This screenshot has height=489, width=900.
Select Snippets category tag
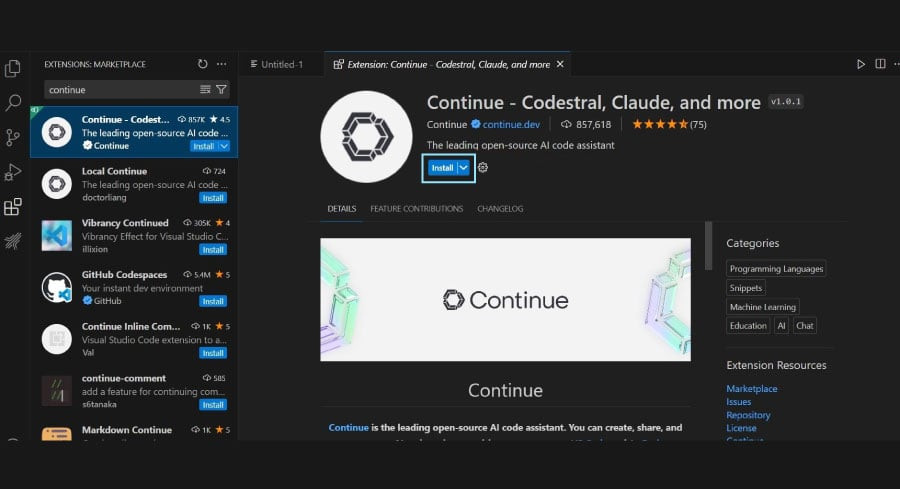[746, 288]
